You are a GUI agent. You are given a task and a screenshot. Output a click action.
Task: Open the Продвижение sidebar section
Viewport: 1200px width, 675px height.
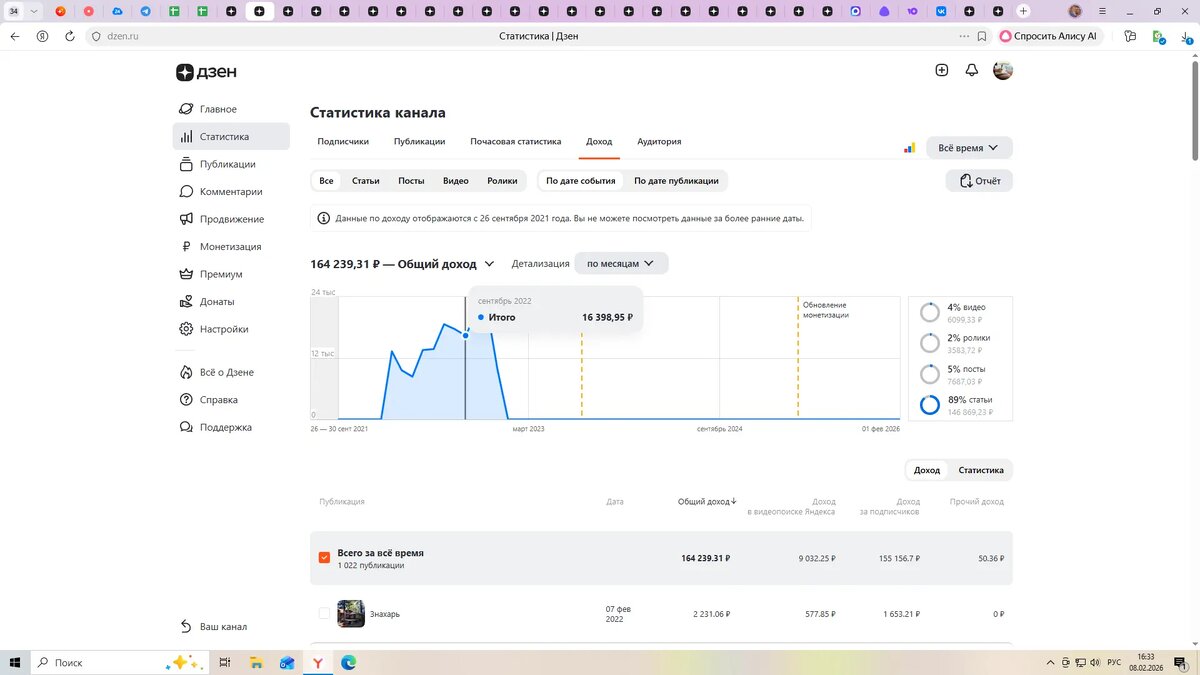(x=228, y=219)
